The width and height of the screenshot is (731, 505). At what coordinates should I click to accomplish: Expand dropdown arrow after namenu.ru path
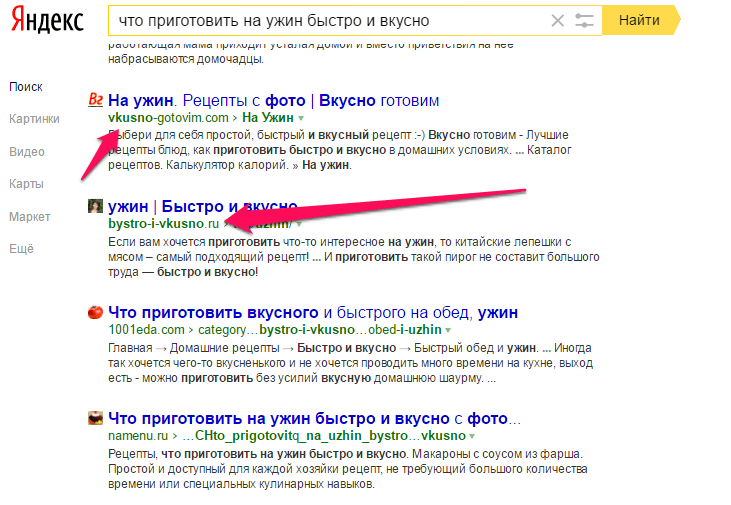[x=472, y=436]
